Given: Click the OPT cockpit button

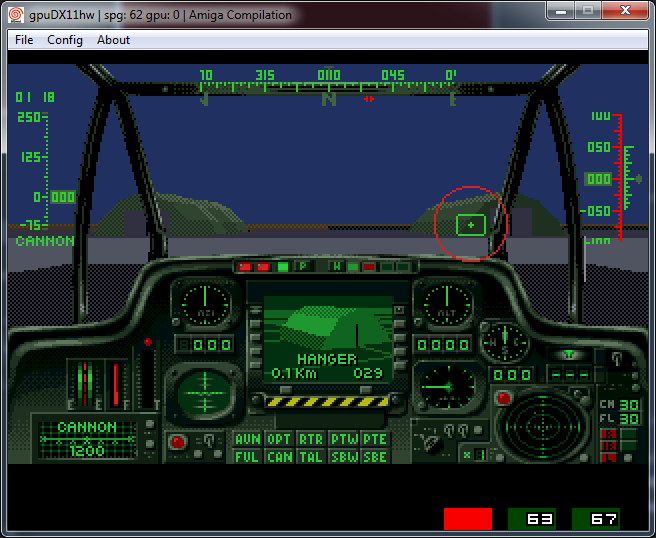Looking at the screenshot, I should 279,439.
